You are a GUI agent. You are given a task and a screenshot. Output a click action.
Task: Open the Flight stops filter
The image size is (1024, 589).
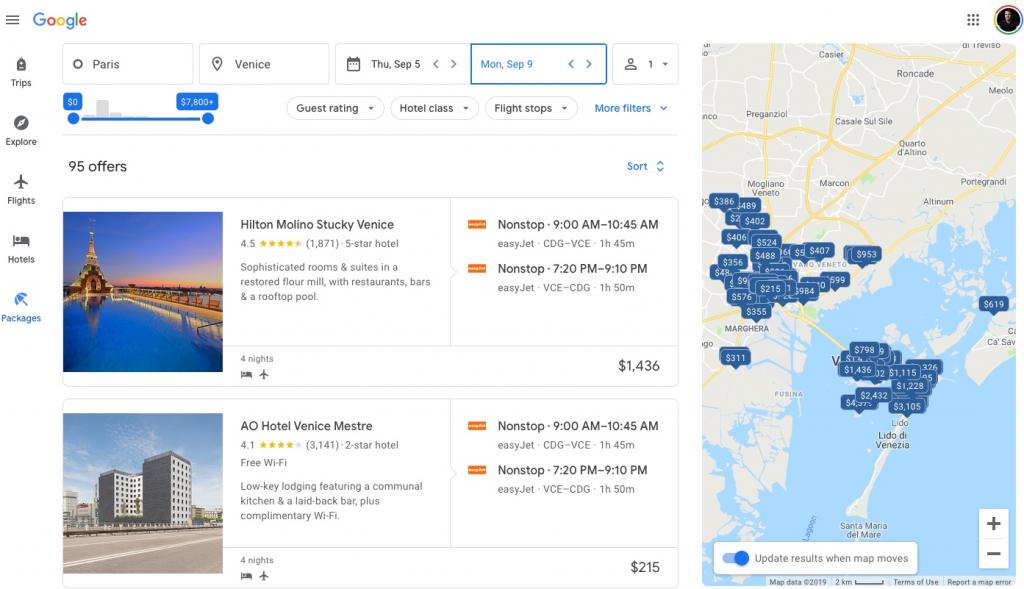coord(531,108)
